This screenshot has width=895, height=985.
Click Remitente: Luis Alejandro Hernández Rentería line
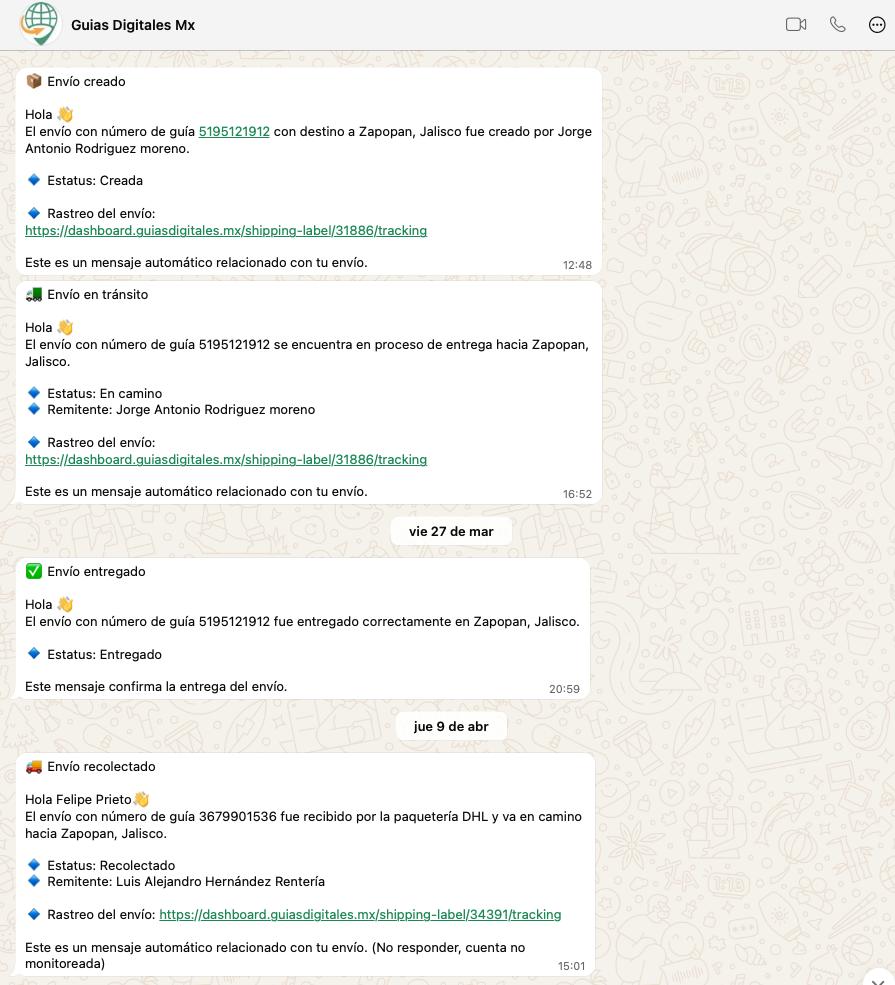pos(186,881)
